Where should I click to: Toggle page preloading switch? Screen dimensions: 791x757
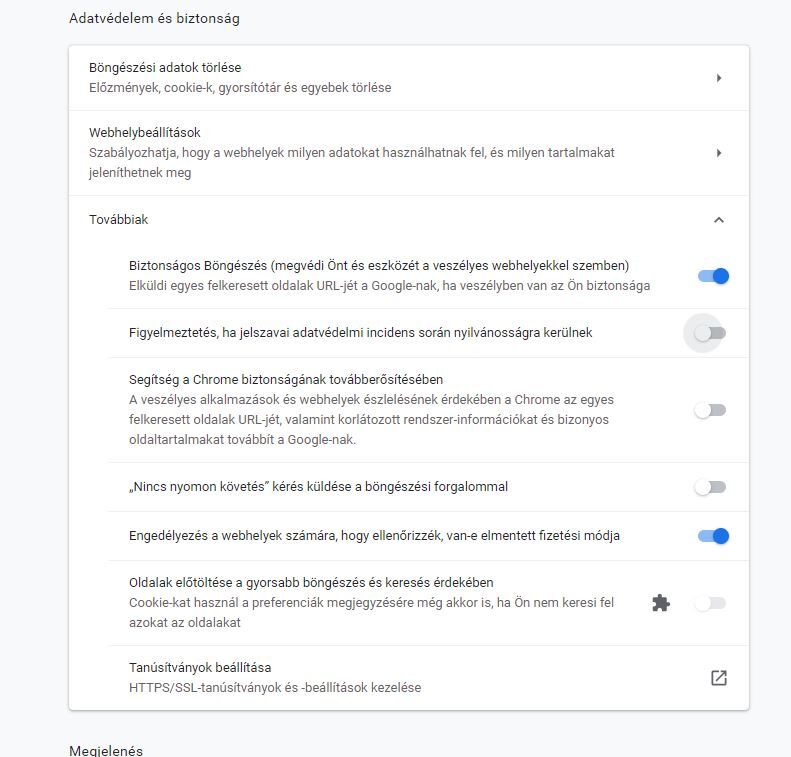tap(710, 603)
